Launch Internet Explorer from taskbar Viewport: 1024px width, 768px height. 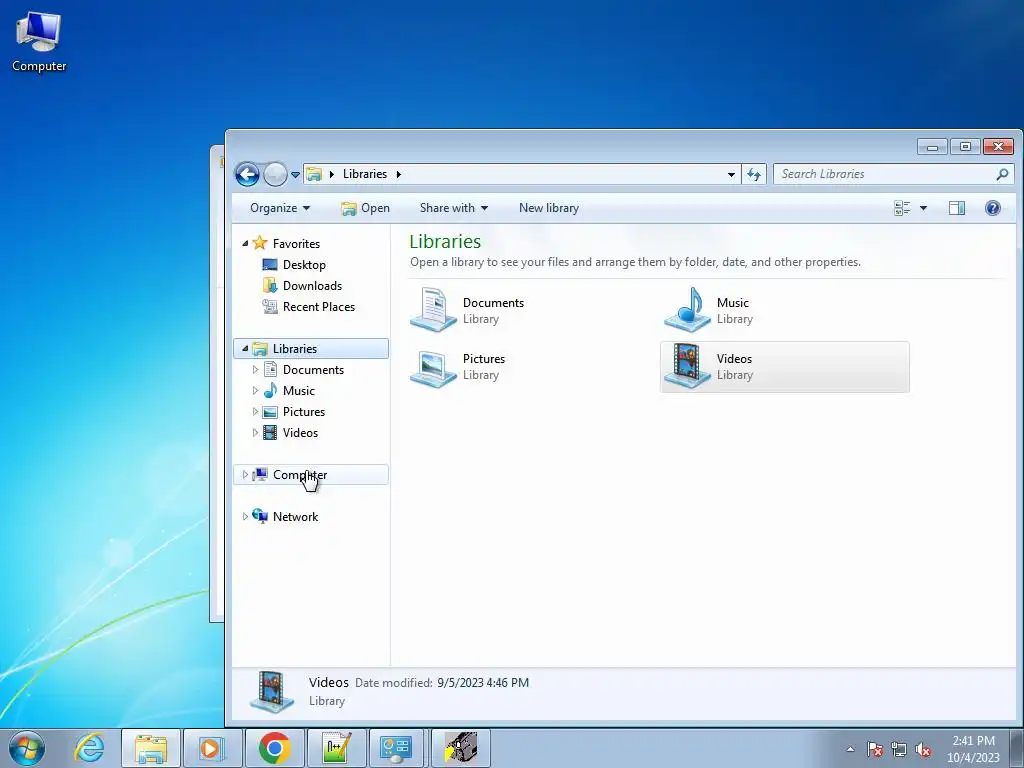pos(89,748)
